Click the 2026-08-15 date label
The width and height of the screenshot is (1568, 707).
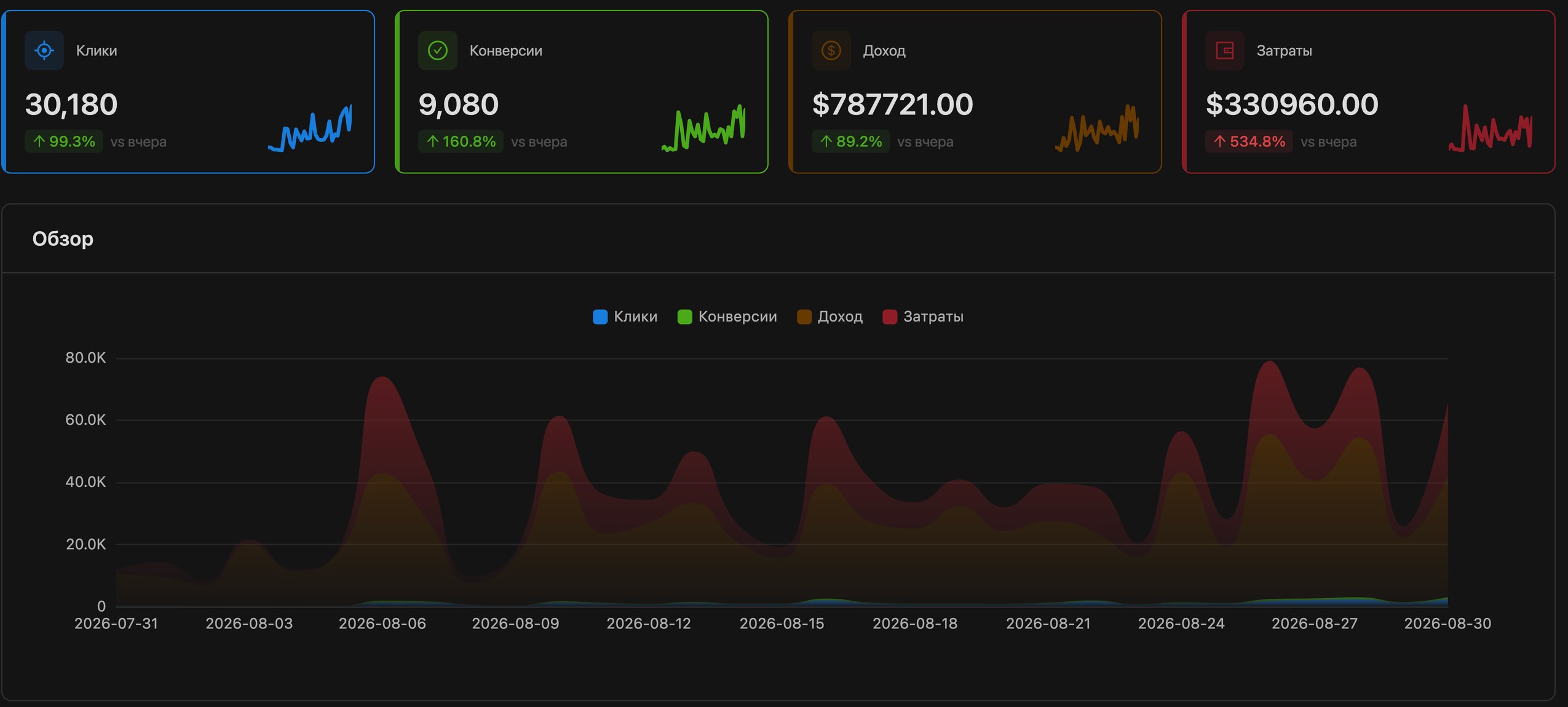point(782,623)
